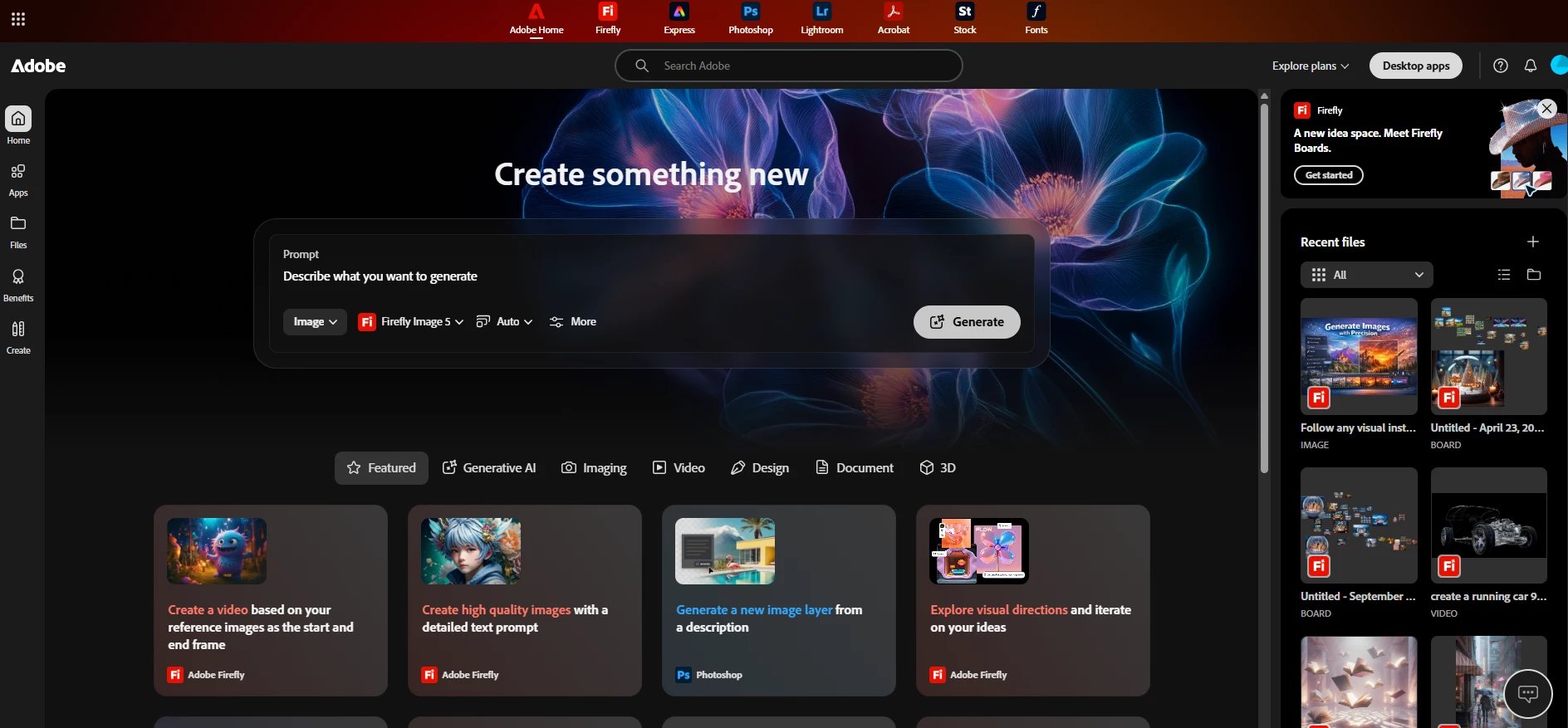Image resolution: width=1568 pixels, height=728 pixels.
Task: Open Follow any visual inst... image file
Action: click(1359, 356)
